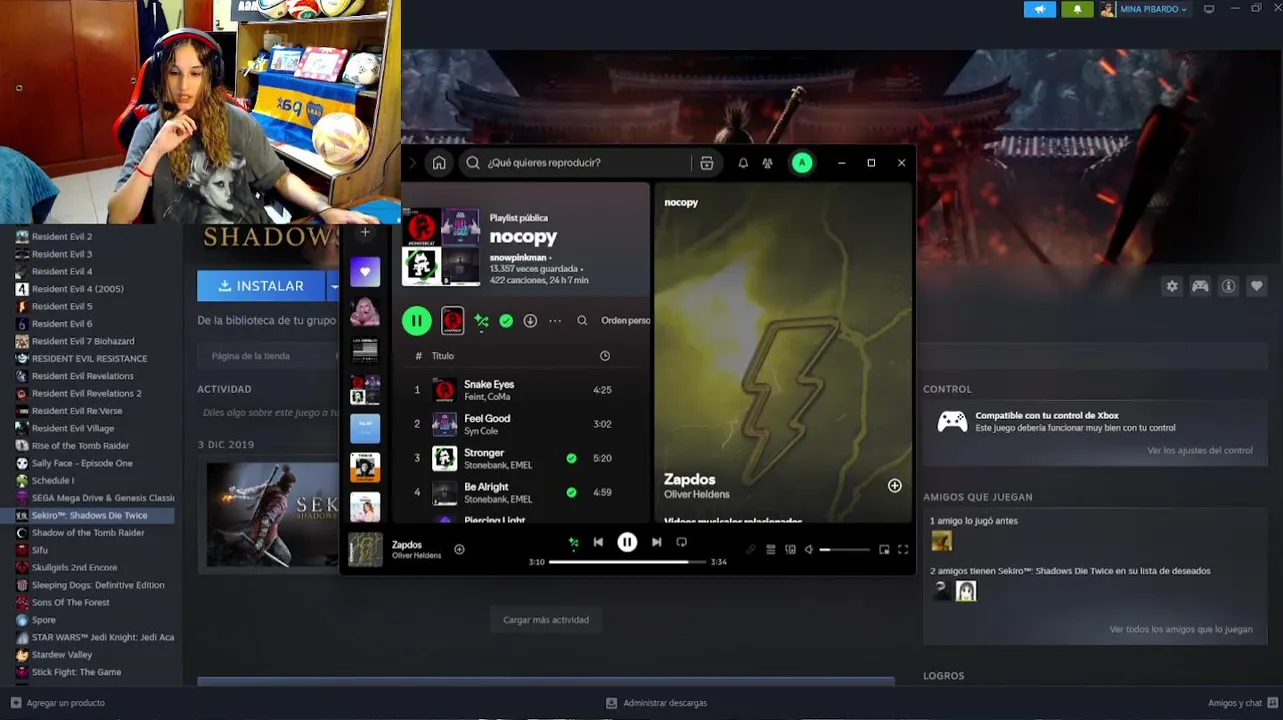The width and height of the screenshot is (1283, 720).
Task: Open the Spotify queue
Action: coord(771,549)
